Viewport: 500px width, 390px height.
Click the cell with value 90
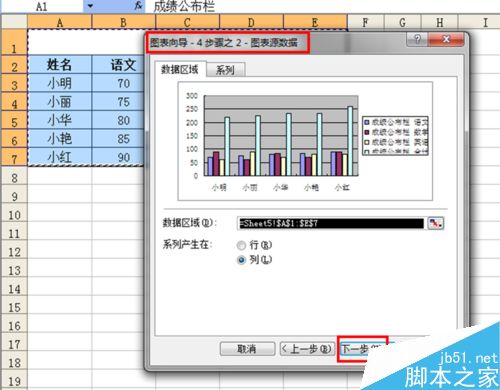[119, 157]
